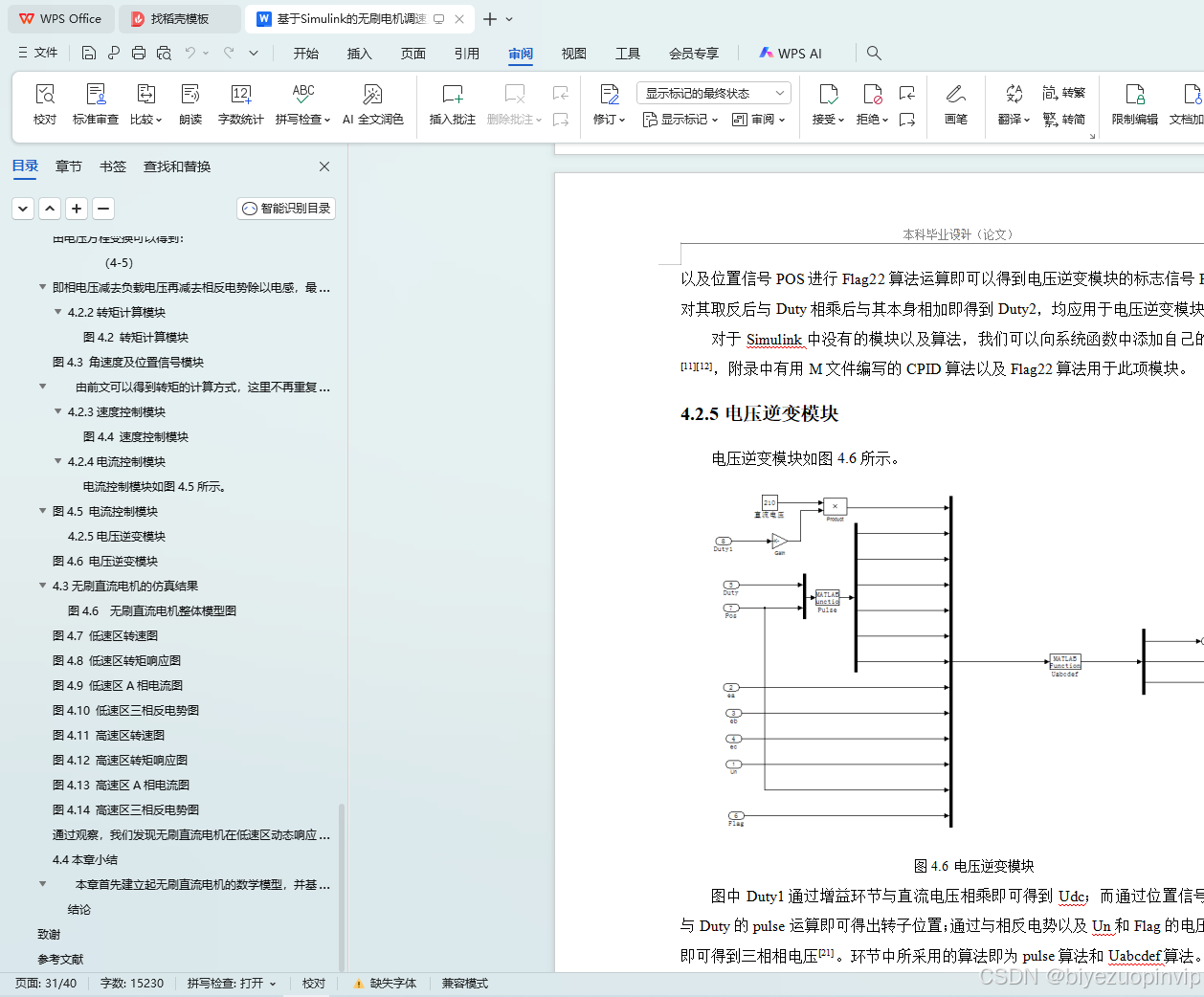Open the 显示标记 dropdown menu
The height and width of the screenshot is (997, 1204).
click(x=680, y=120)
